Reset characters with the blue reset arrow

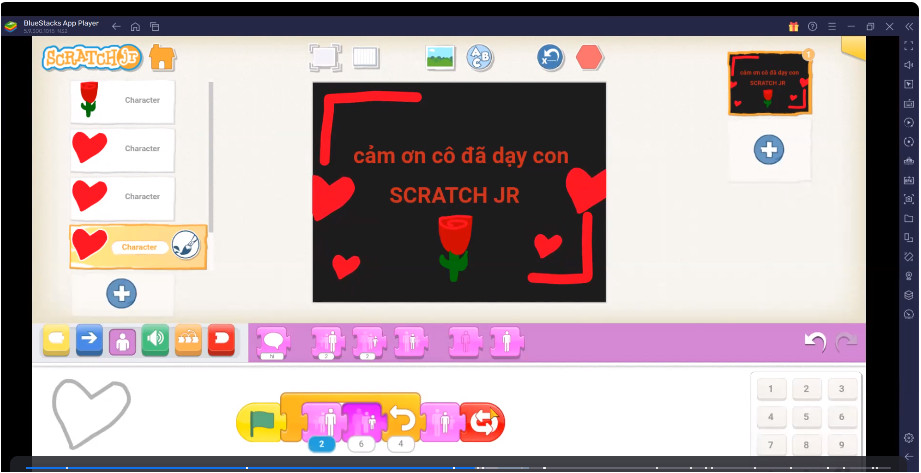(550, 58)
